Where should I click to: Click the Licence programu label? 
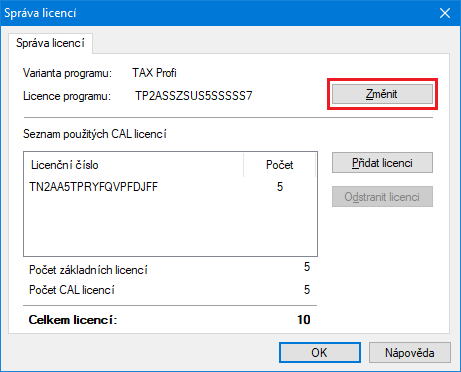(x=67, y=96)
